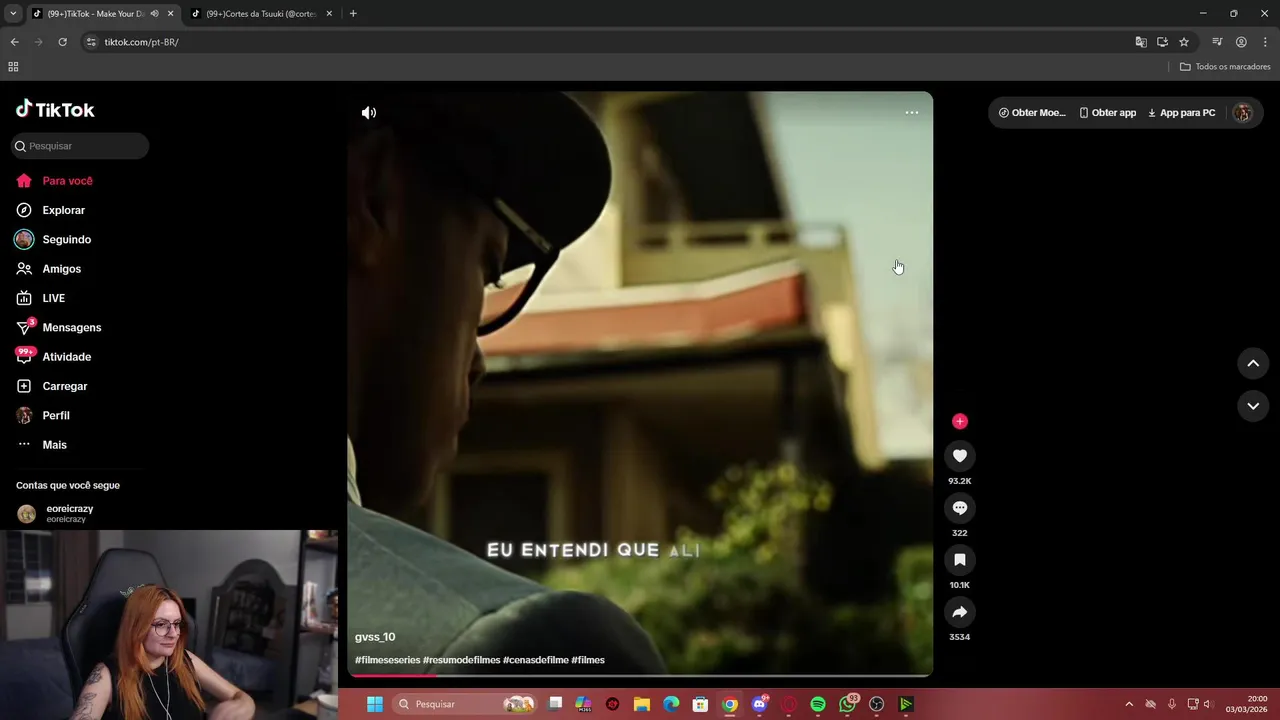Open Mensagens inbox
This screenshot has height=720, width=1280.
point(71,328)
